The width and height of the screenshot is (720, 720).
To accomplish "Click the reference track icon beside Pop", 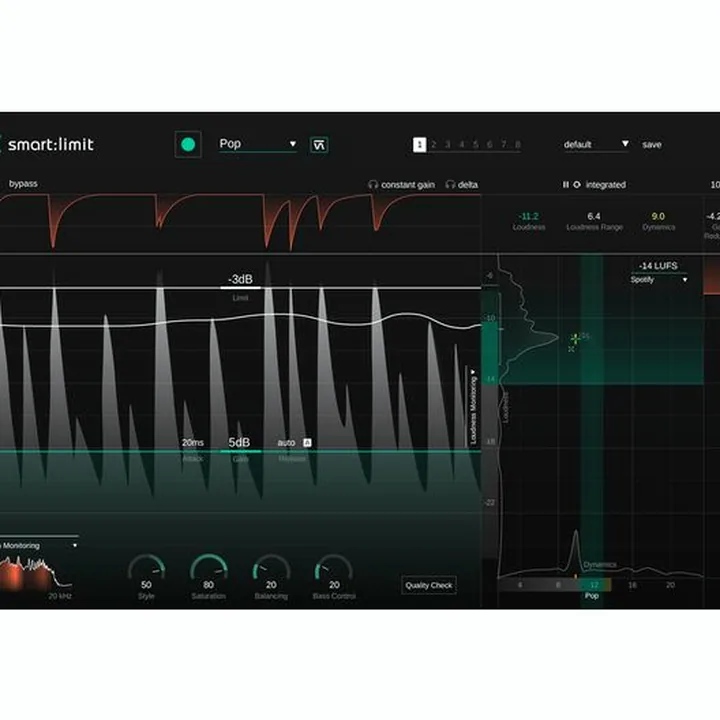I will point(319,145).
